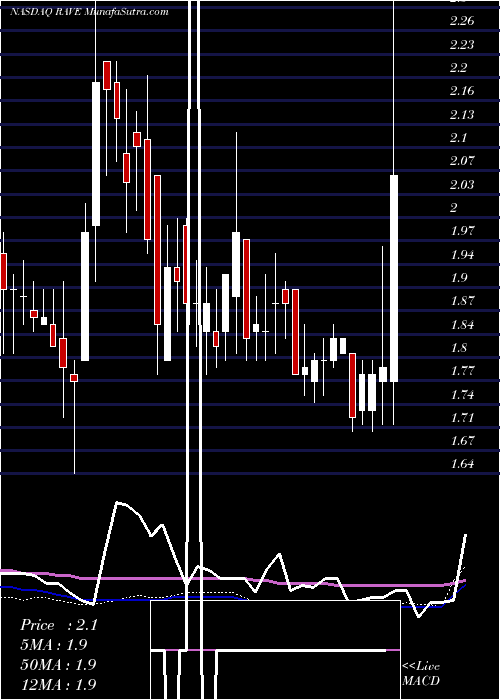Click the 2 price axis label
Screen dimensions: 500x700
coord(454,208)
